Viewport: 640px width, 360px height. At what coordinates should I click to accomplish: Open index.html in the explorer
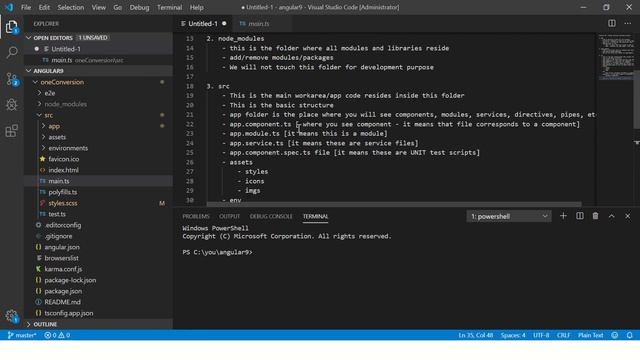coord(98,170)
